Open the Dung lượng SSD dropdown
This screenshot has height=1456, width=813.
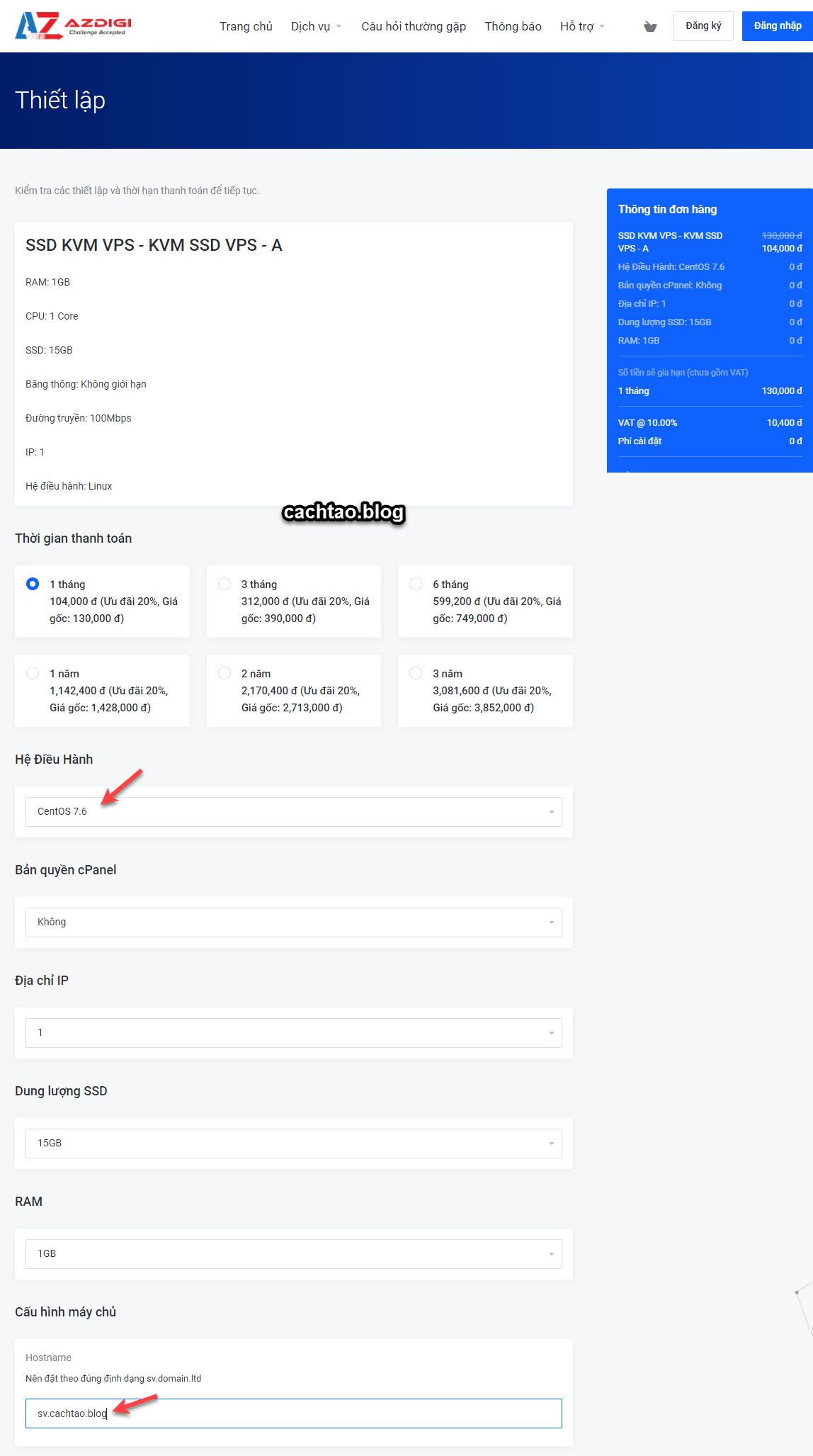pos(294,1144)
